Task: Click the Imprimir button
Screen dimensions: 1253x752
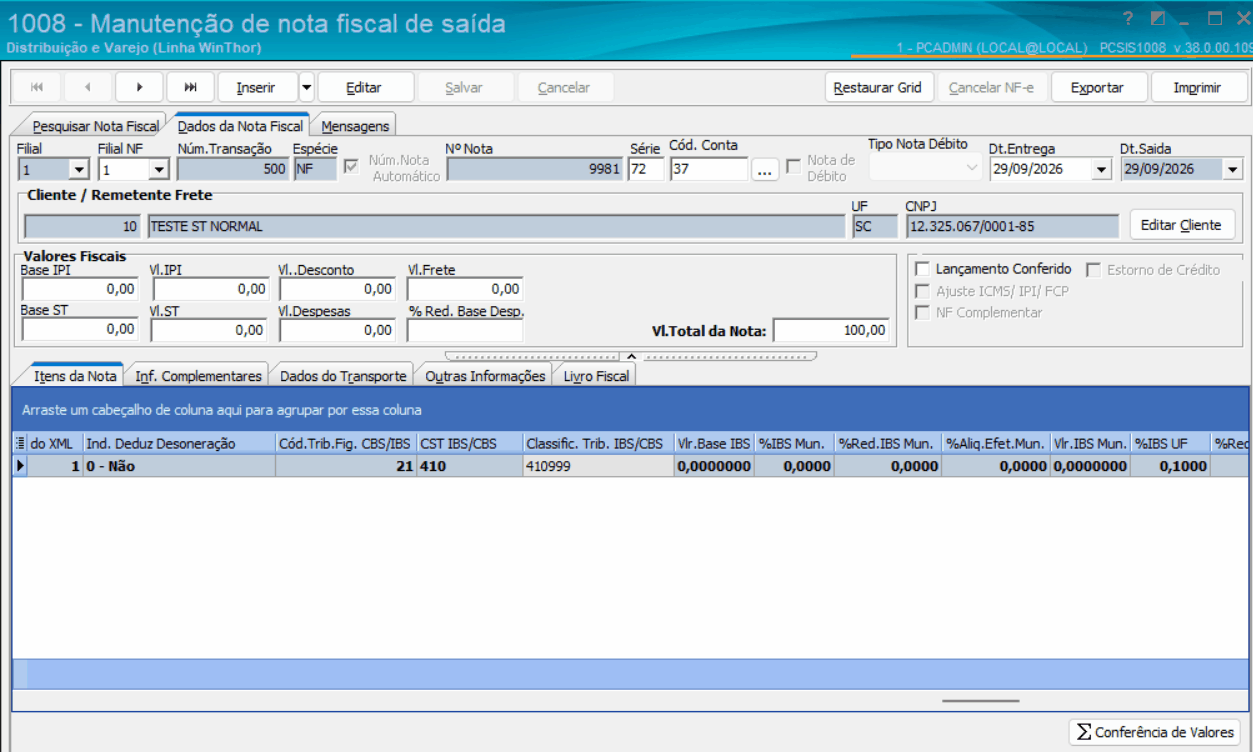Action: (x=1197, y=88)
